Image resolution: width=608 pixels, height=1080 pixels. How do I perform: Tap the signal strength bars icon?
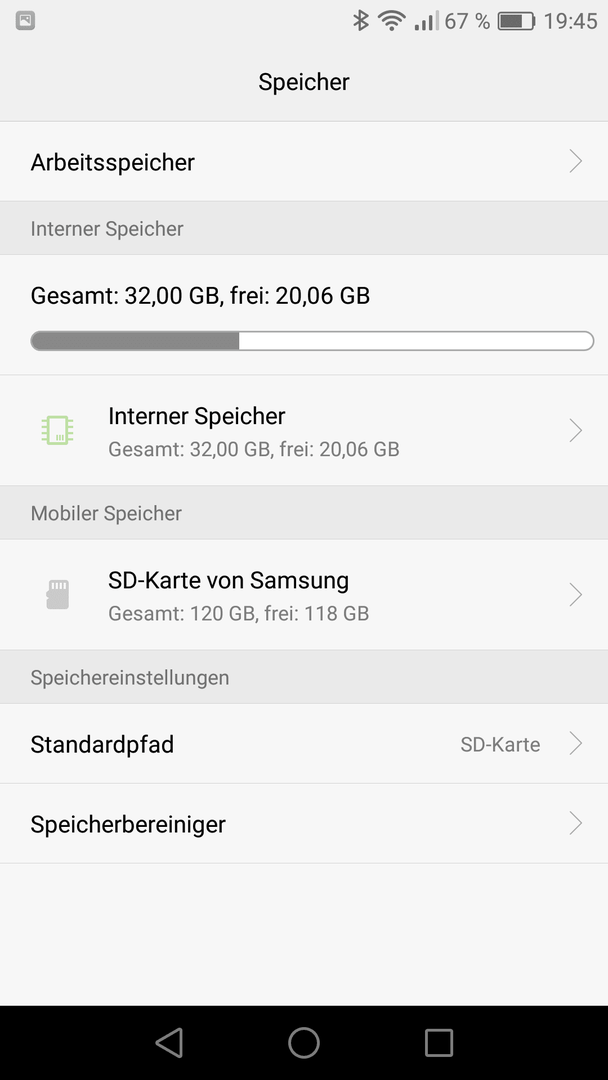click(426, 21)
